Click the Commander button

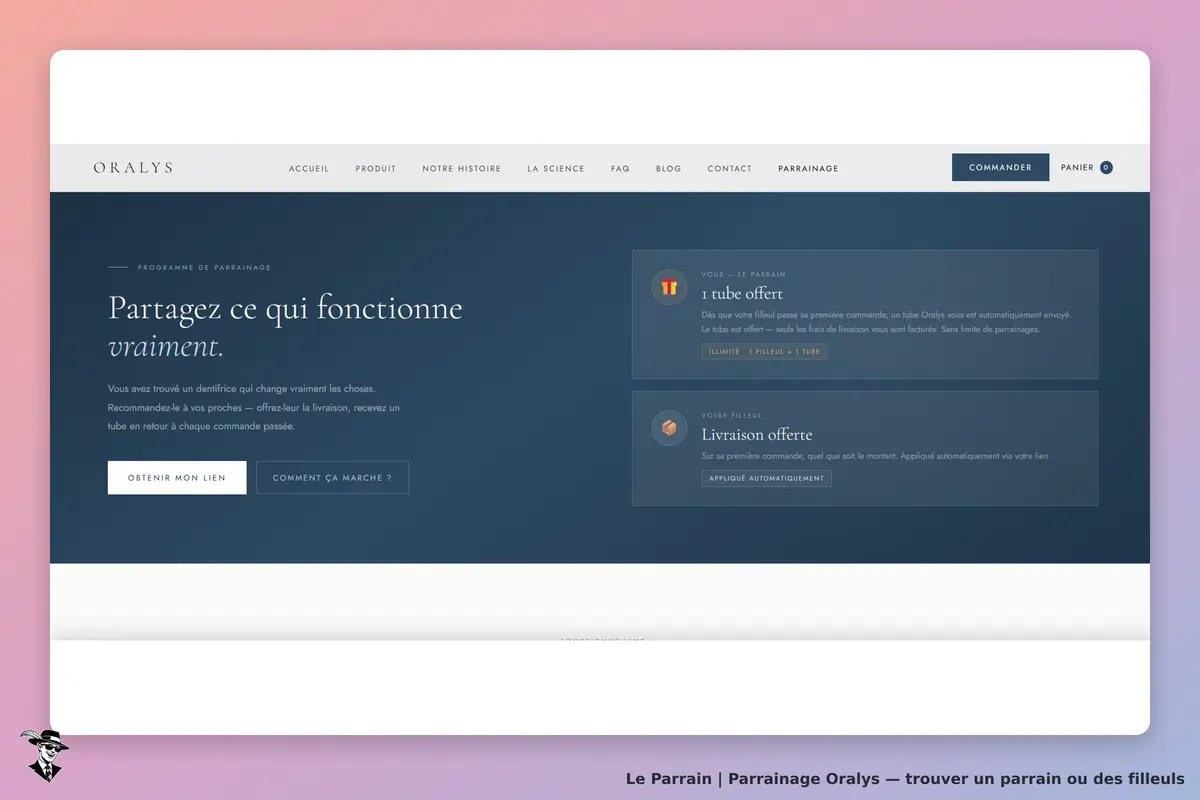[1000, 167]
